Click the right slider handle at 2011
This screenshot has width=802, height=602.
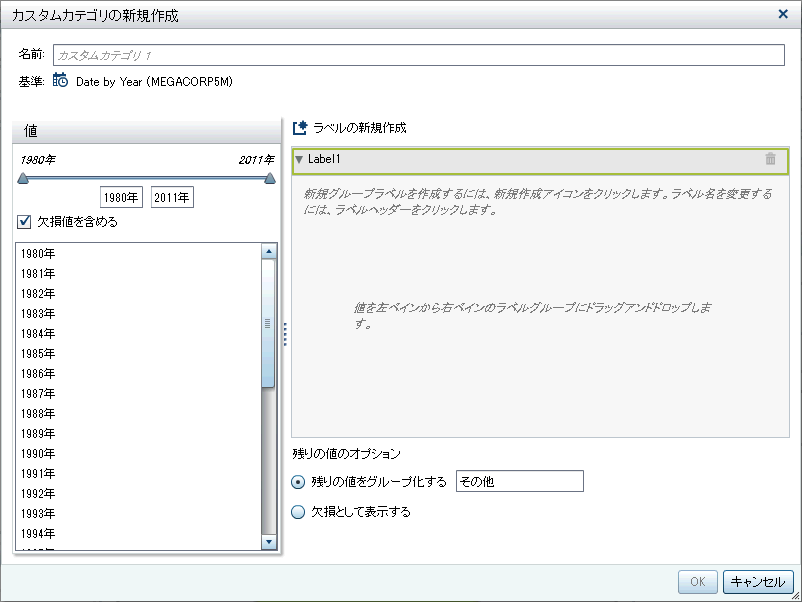click(x=269, y=179)
